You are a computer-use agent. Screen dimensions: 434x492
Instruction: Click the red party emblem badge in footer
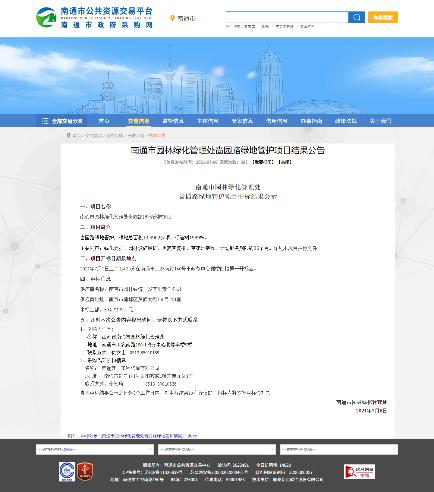[x=85, y=471]
